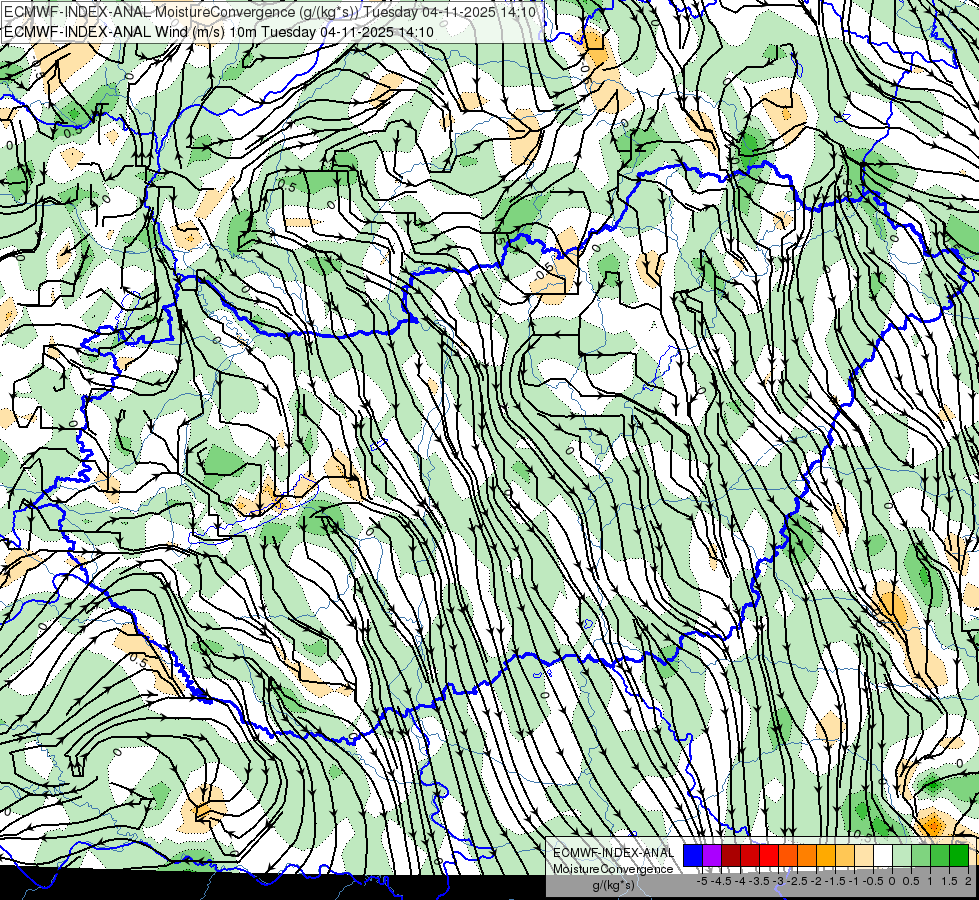The width and height of the screenshot is (979, 900).
Task: Click the -0.5 tick label on legend
Action: [x=873, y=881]
